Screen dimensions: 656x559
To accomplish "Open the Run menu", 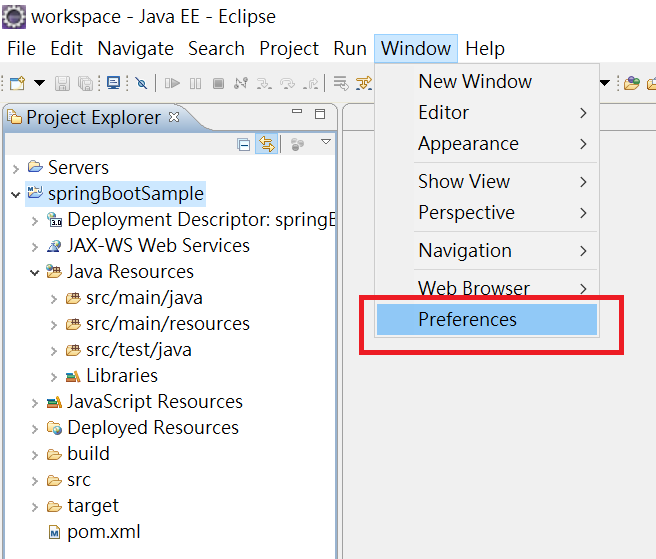I will click(x=350, y=49).
